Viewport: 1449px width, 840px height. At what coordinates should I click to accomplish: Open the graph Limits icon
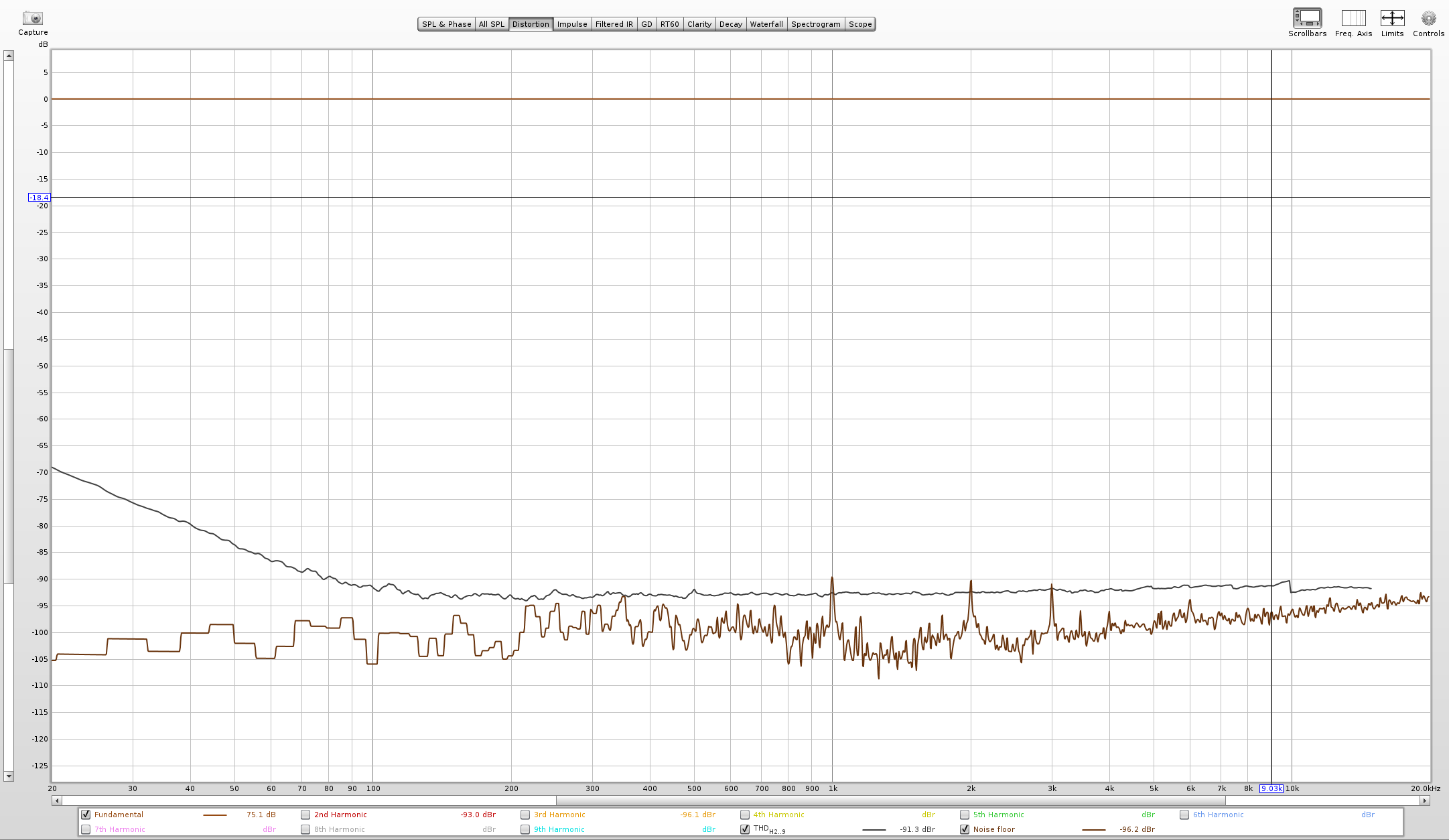coord(1392,18)
